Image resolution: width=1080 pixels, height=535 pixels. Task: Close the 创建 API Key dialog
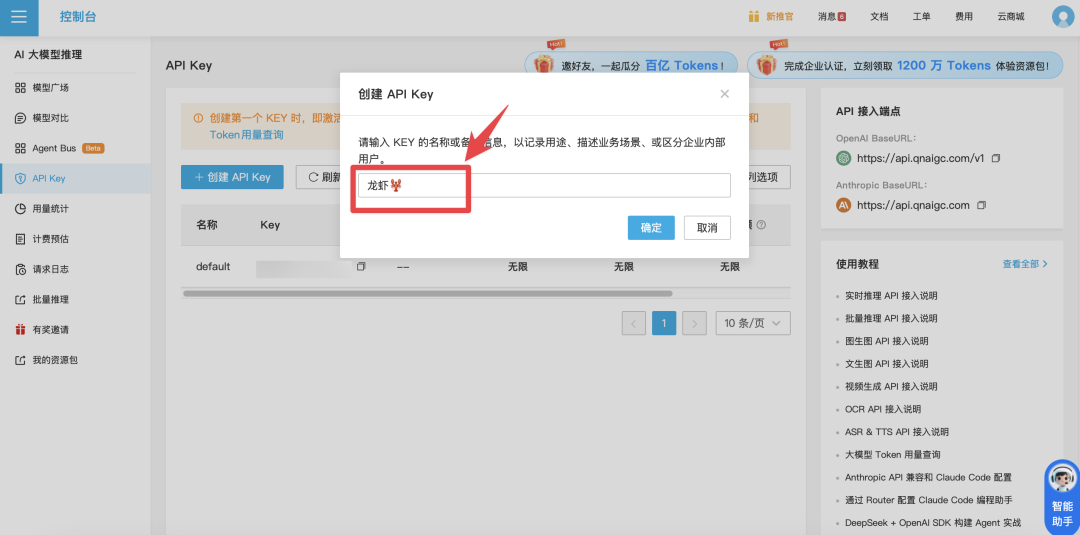725,94
